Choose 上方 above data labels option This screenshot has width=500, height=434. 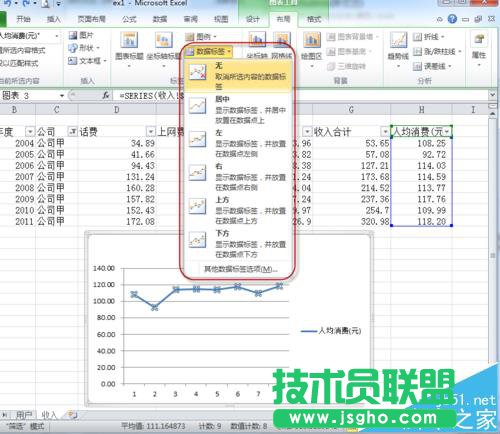[238, 210]
